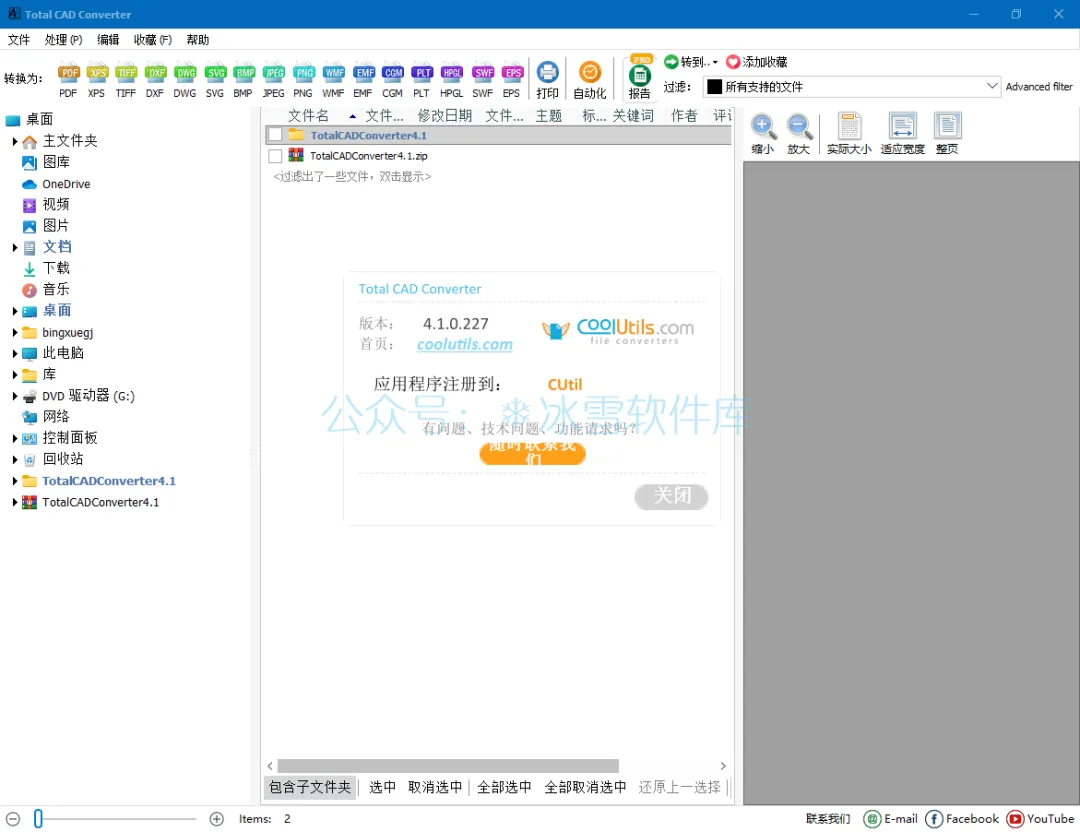
Task: Pick PLT conversion icon
Action: point(422,80)
